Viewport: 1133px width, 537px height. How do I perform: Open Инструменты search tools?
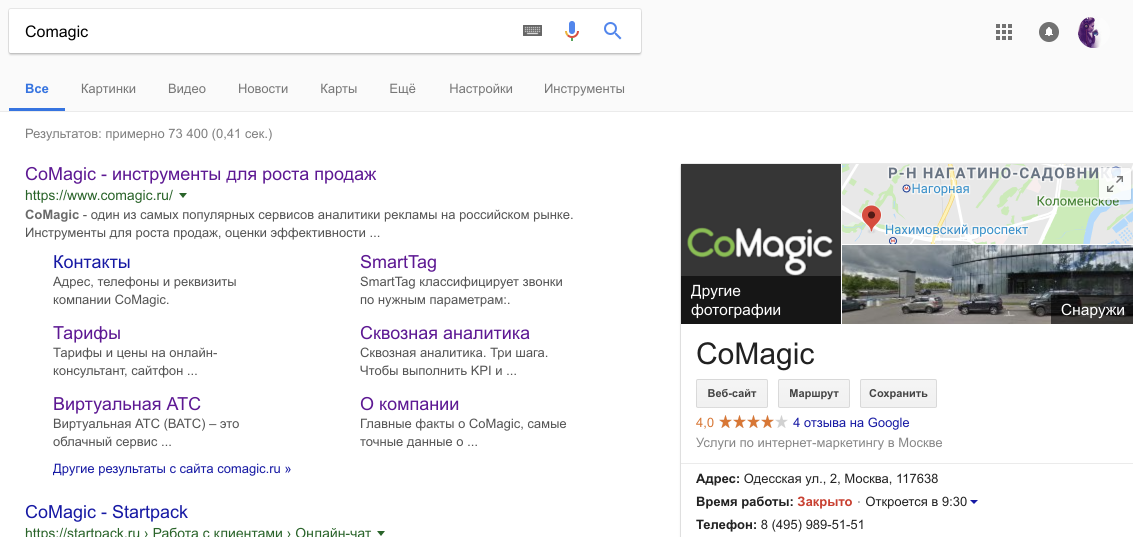tap(584, 89)
